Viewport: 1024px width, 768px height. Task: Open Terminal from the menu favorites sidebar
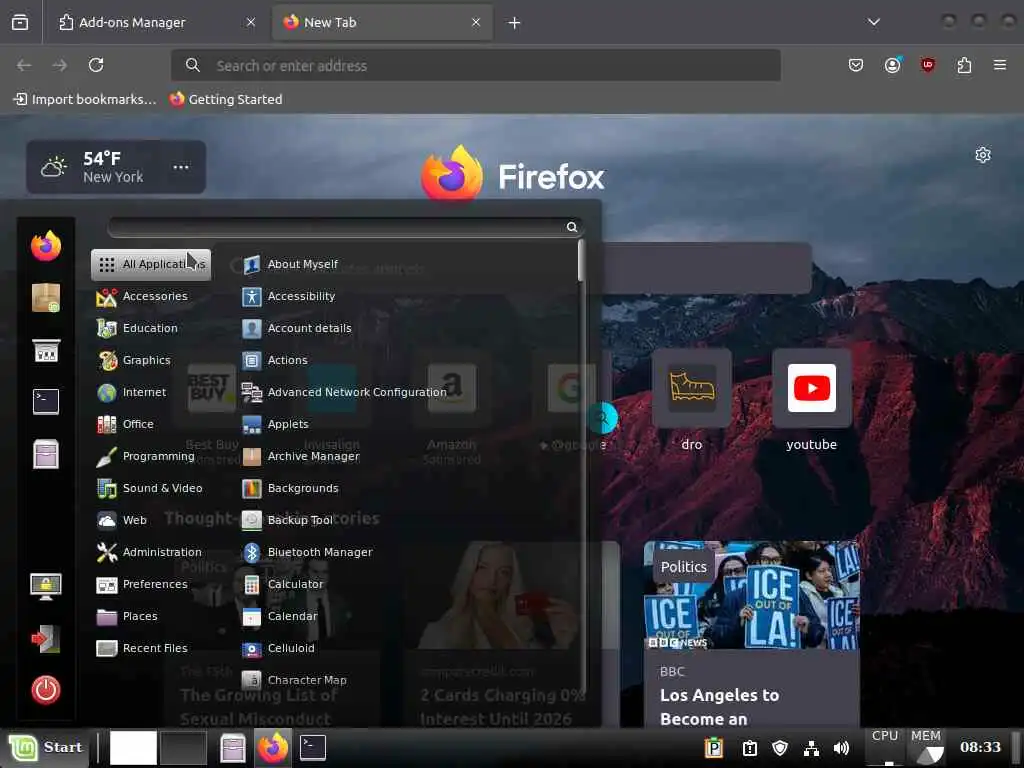[46, 401]
